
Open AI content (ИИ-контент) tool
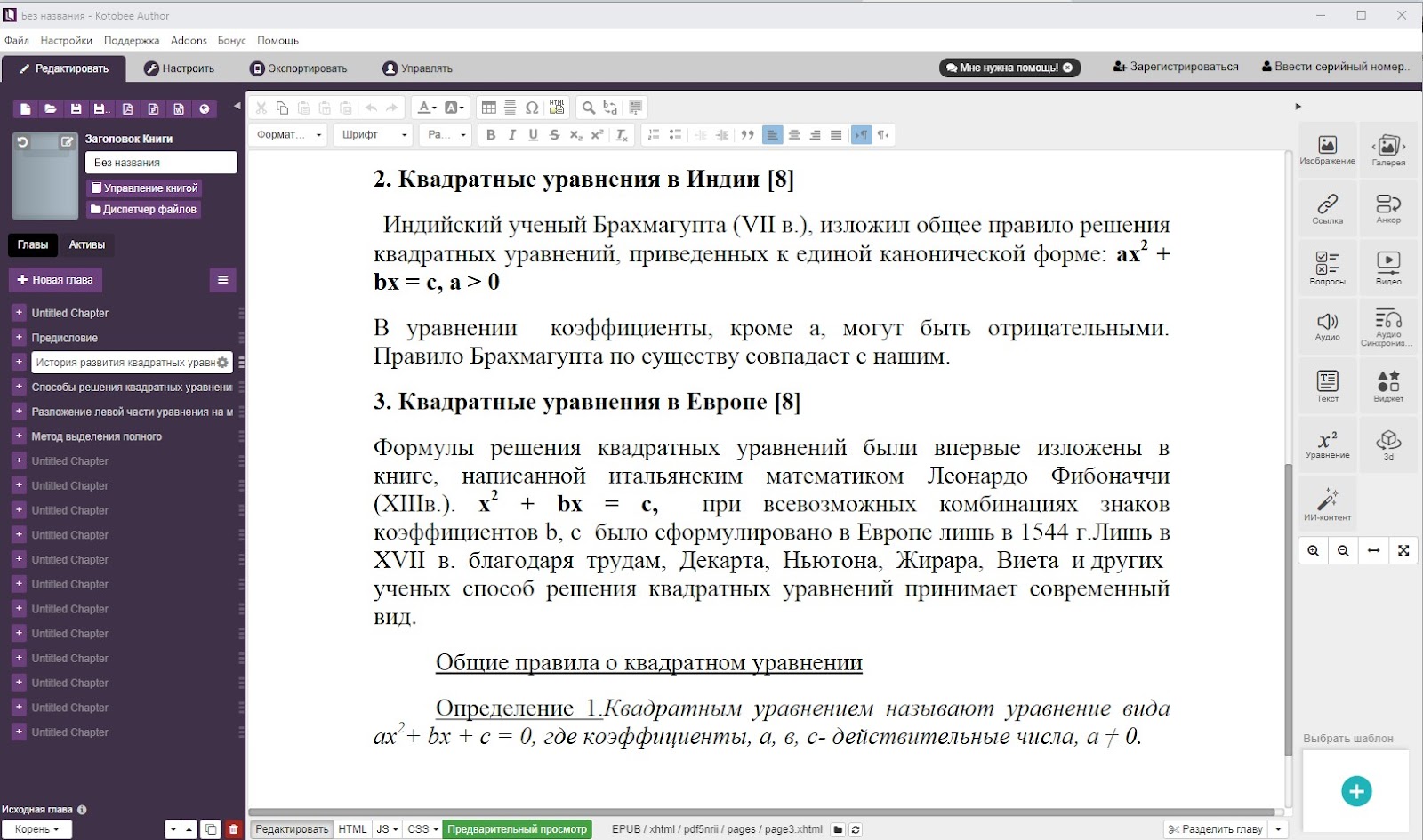pyautogui.click(x=1327, y=503)
